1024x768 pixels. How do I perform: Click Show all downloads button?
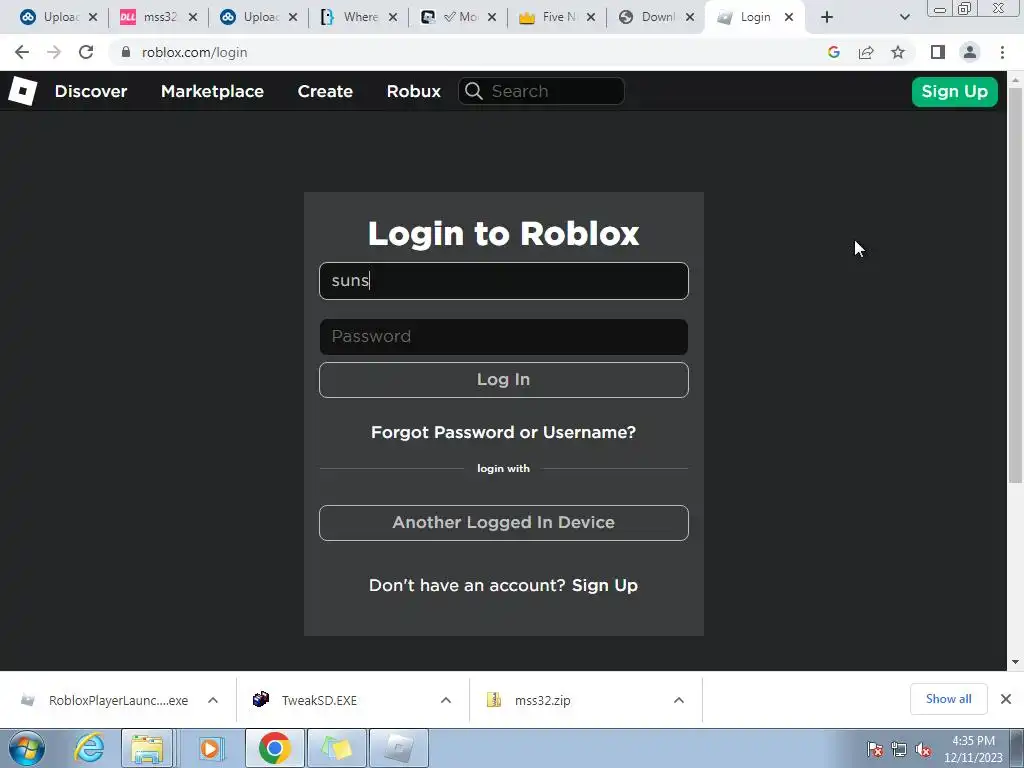click(x=948, y=699)
